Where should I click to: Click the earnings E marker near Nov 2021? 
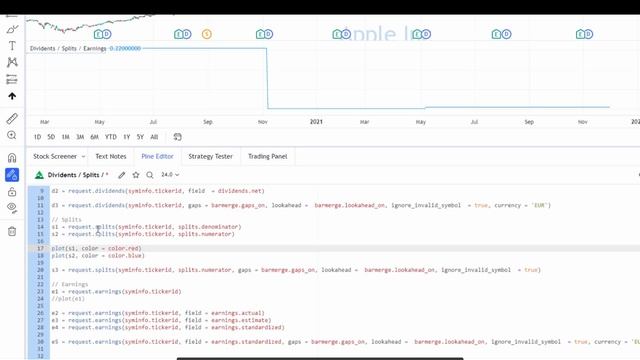coord(580,34)
